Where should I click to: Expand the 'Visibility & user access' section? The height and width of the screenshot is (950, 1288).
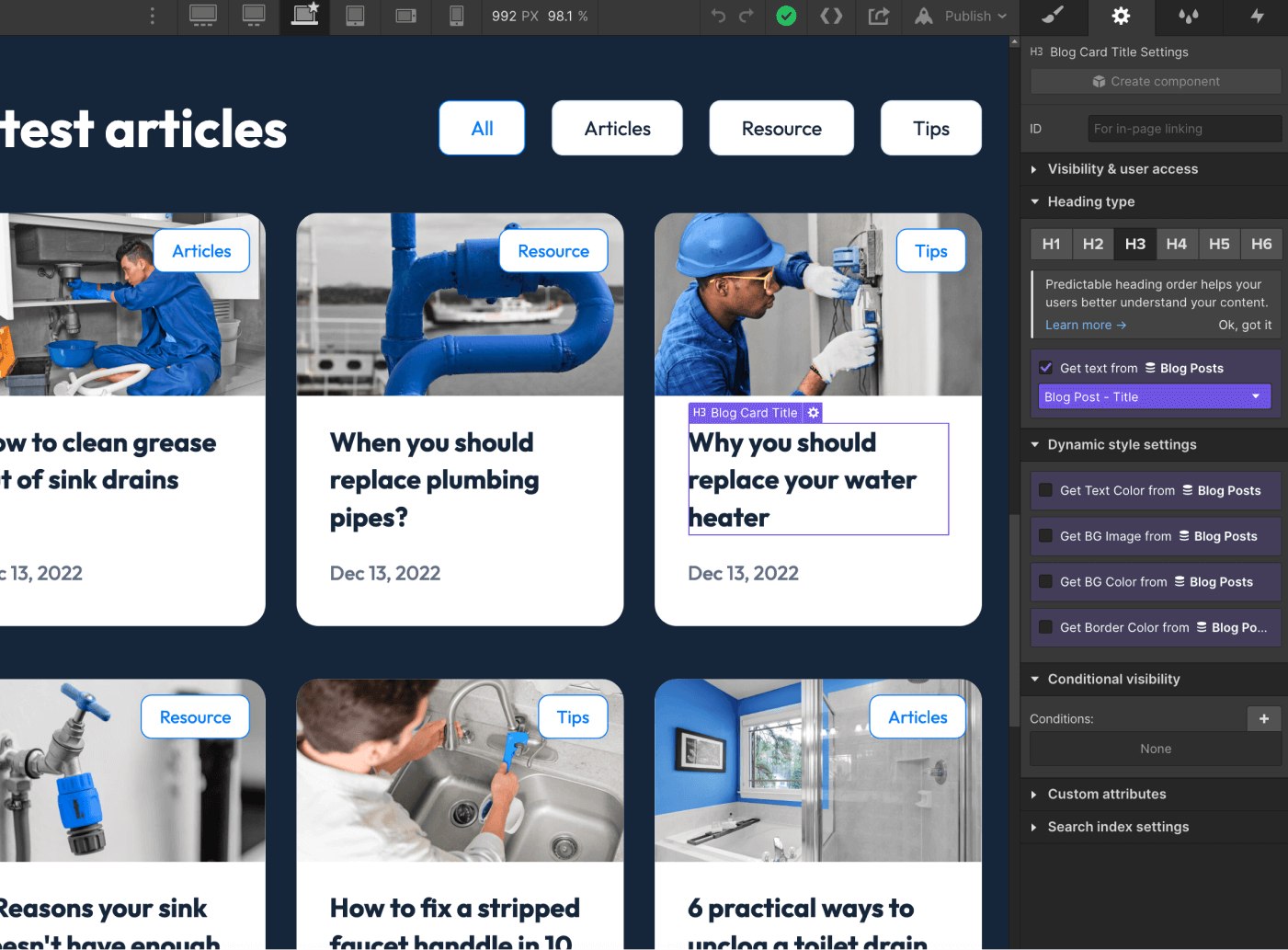coord(1123,169)
